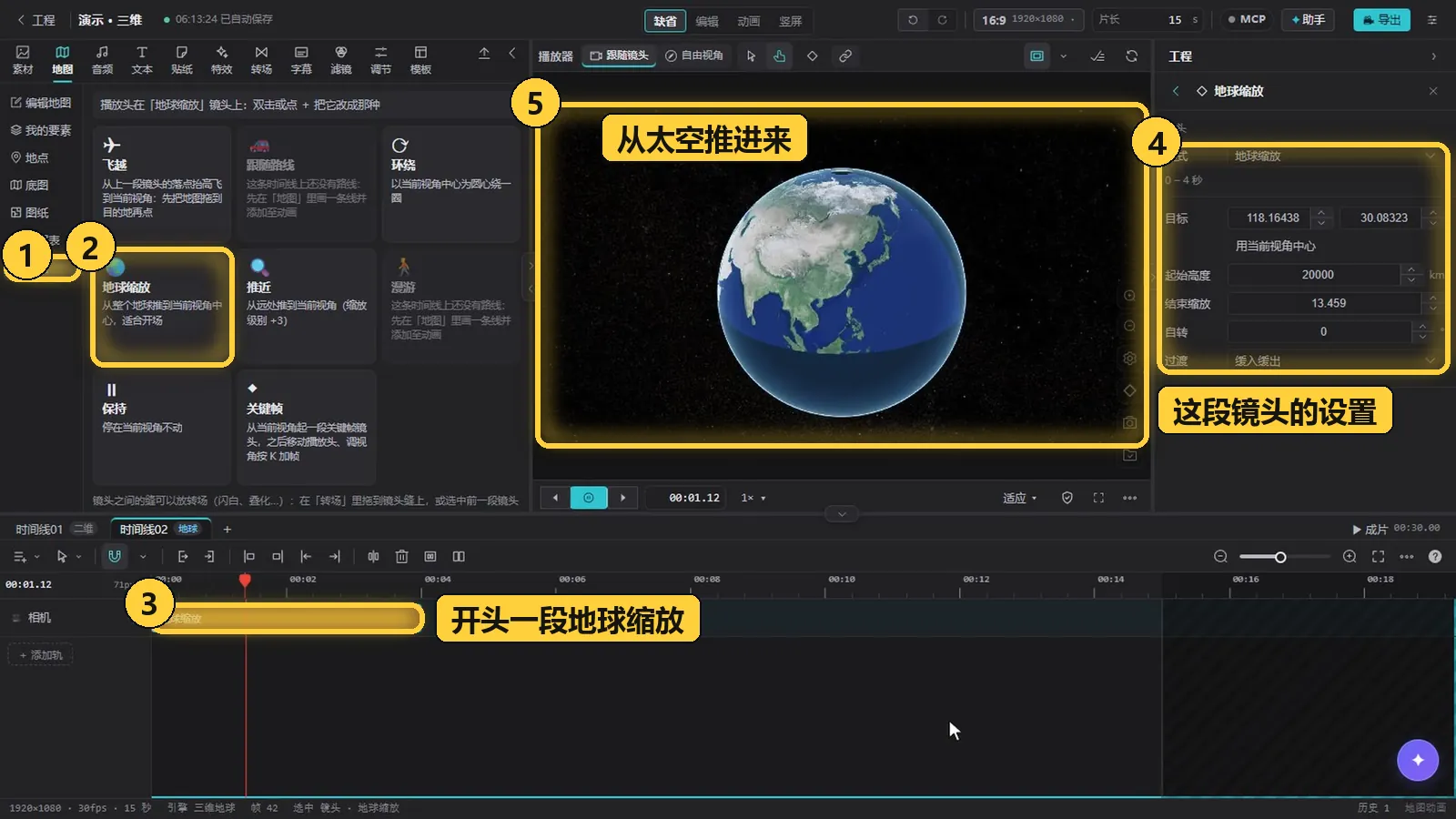Open the 音频 audio panel
The image size is (1456, 819).
pyautogui.click(x=102, y=60)
